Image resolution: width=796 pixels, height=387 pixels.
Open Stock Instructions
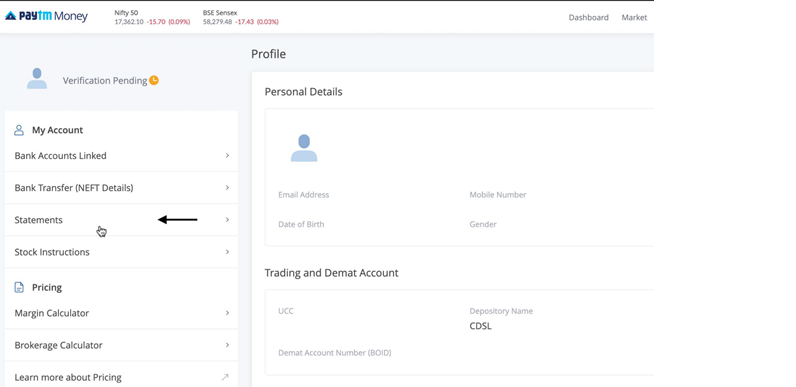[121, 251]
